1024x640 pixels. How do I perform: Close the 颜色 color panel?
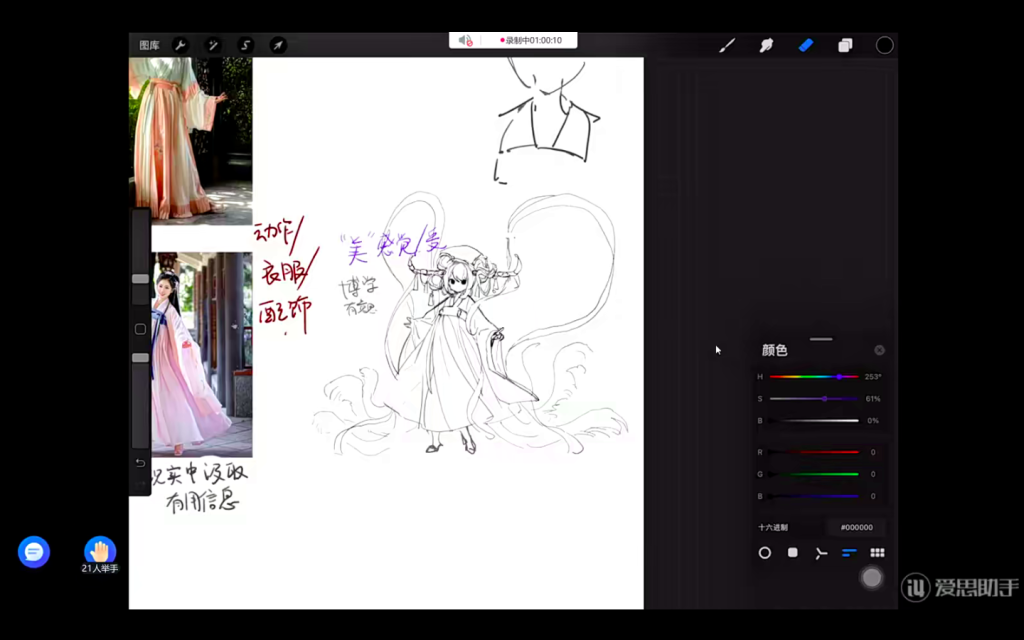(x=879, y=350)
